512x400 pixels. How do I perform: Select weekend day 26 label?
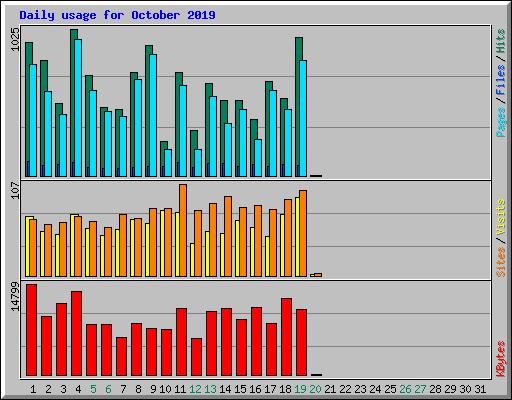tap(405, 389)
